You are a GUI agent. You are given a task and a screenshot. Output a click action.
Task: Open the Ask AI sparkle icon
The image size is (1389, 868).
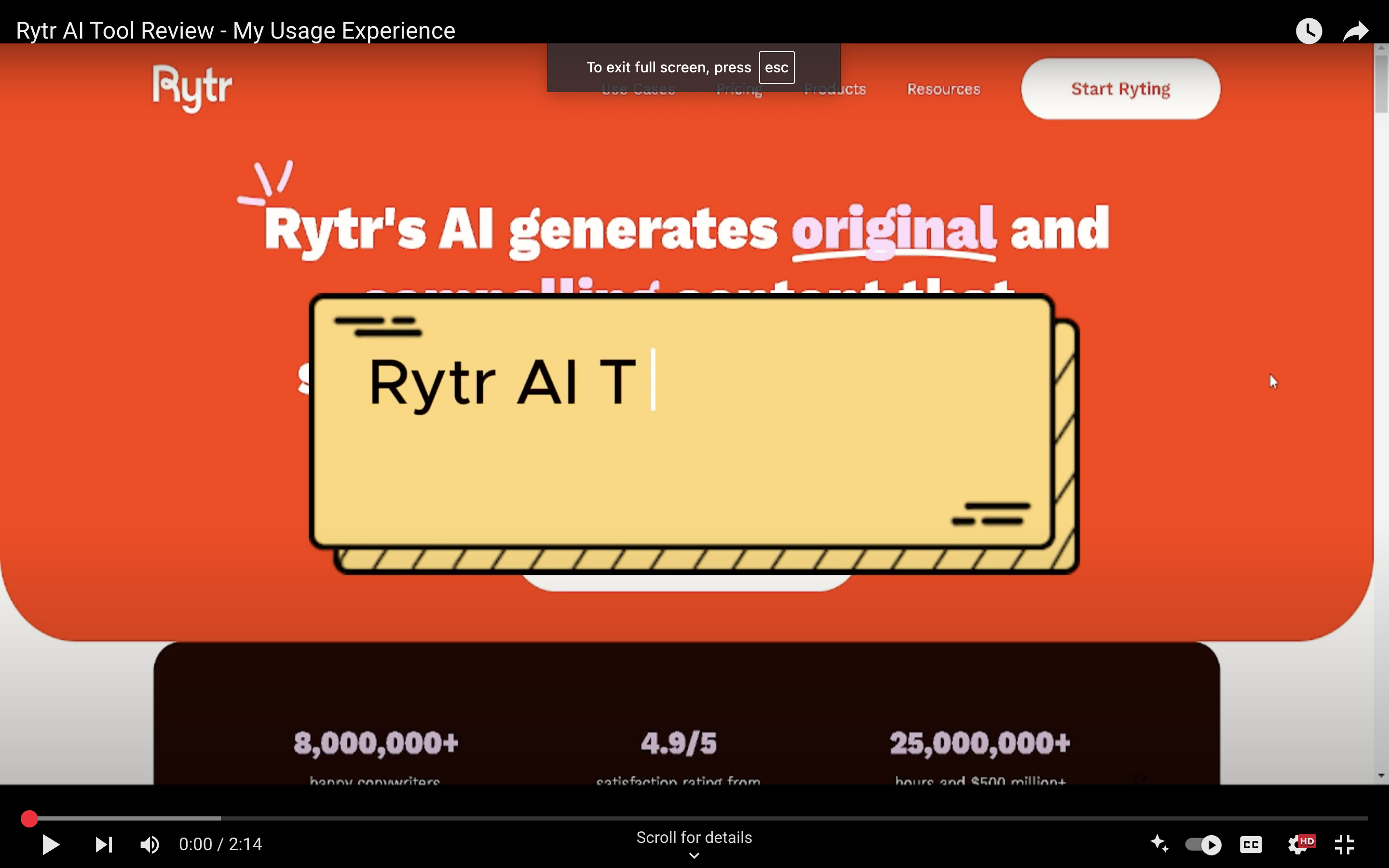pyautogui.click(x=1159, y=844)
